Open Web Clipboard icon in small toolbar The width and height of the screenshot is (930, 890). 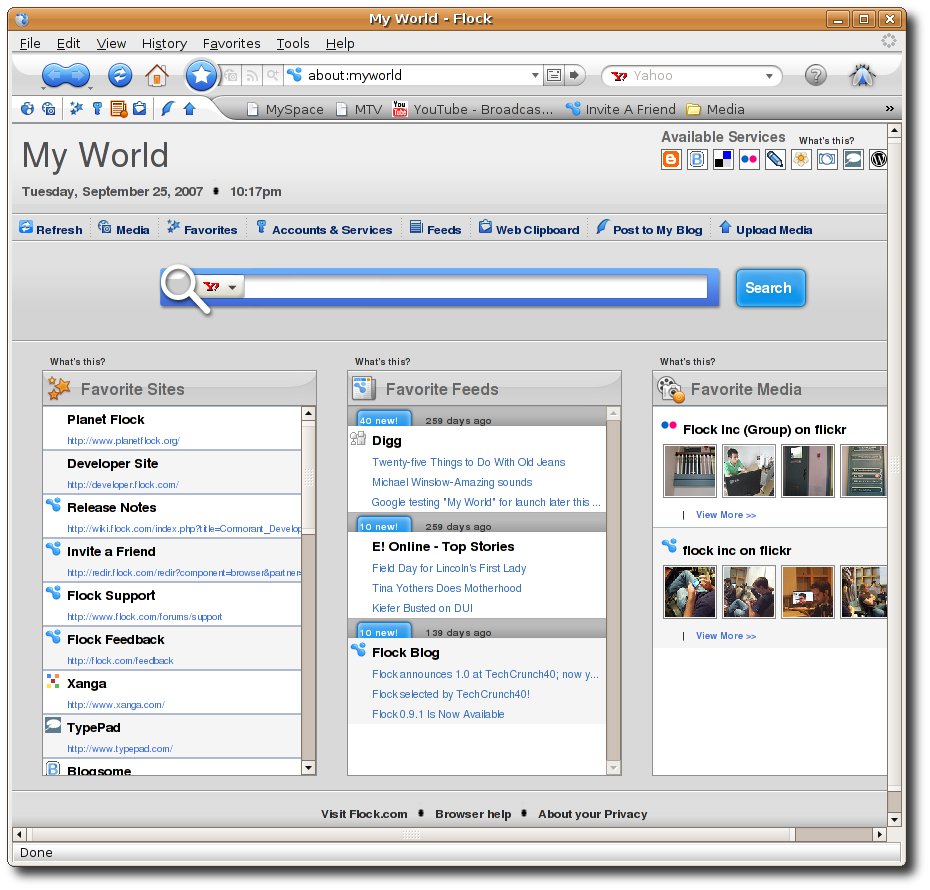(140, 109)
